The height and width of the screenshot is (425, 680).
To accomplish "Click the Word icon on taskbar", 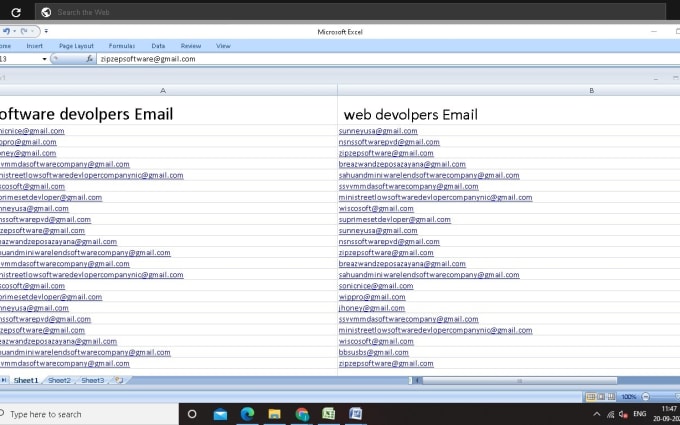I will [356, 414].
